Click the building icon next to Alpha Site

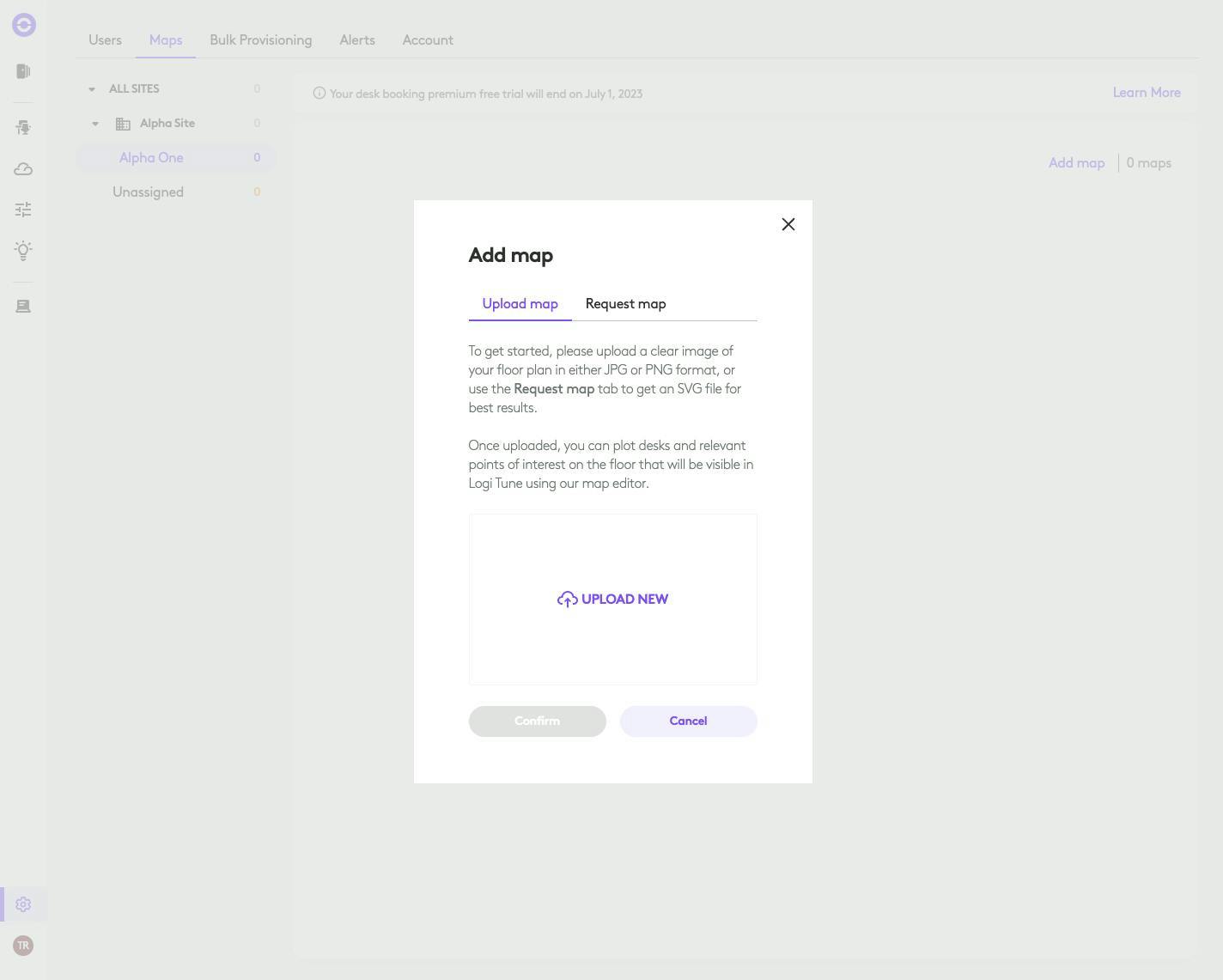point(123,124)
